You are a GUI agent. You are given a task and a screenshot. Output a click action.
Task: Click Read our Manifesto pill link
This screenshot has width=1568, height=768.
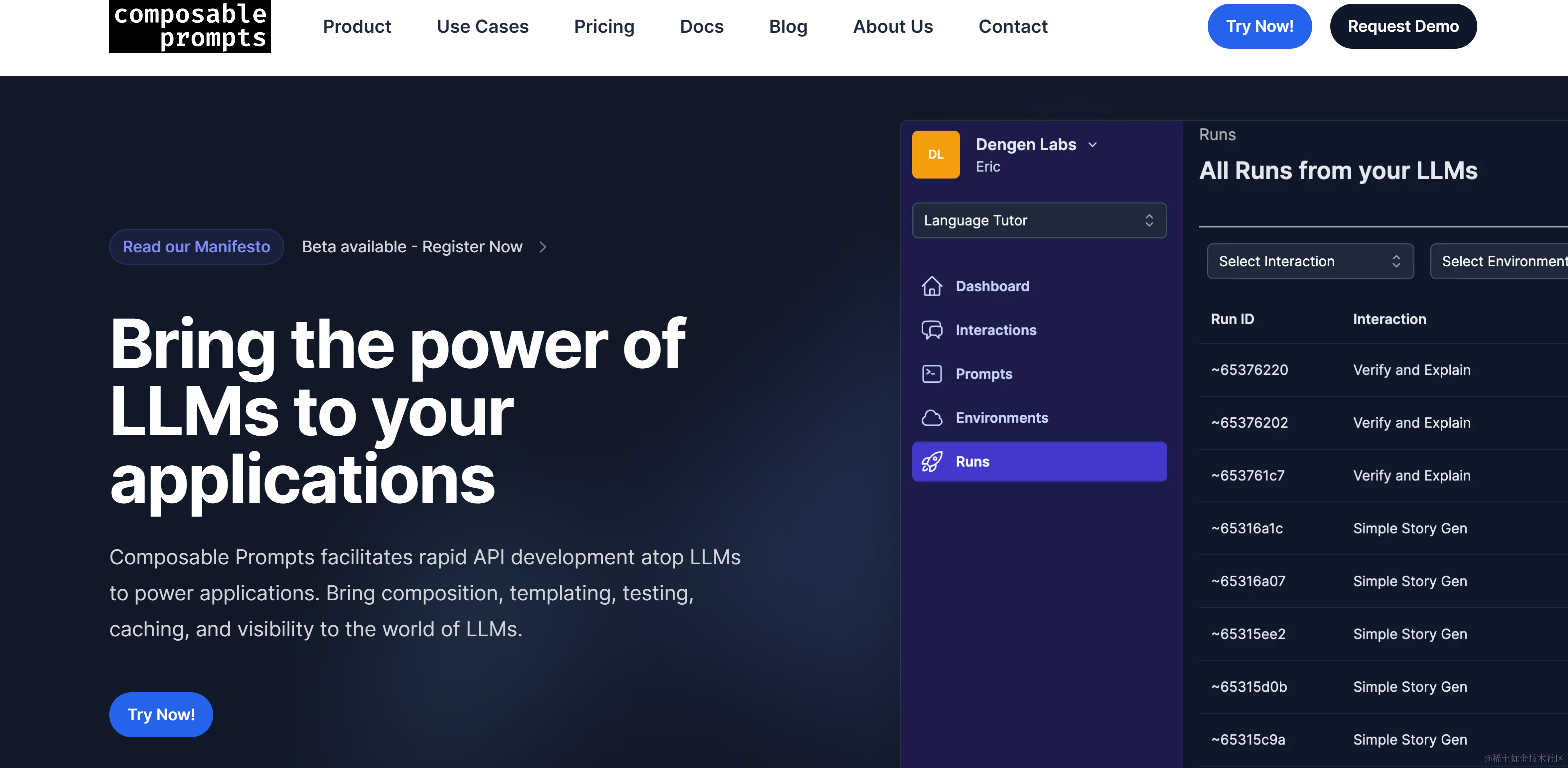pyautogui.click(x=196, y=247)
